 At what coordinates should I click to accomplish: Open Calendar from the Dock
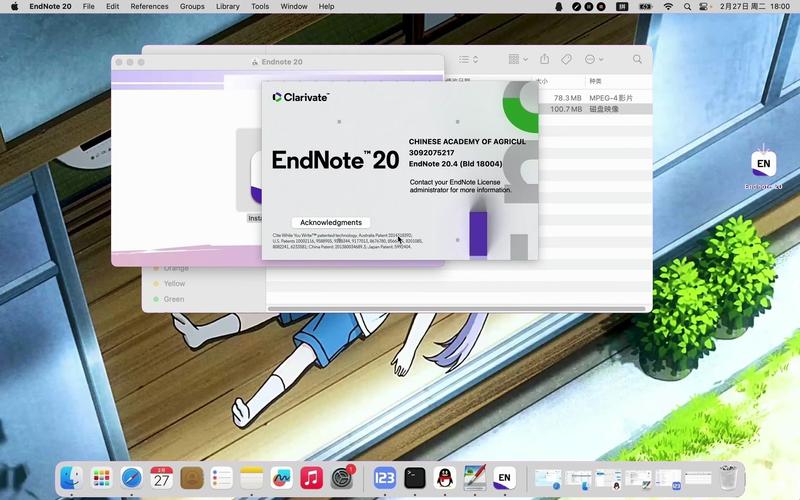tap(161, 478)
